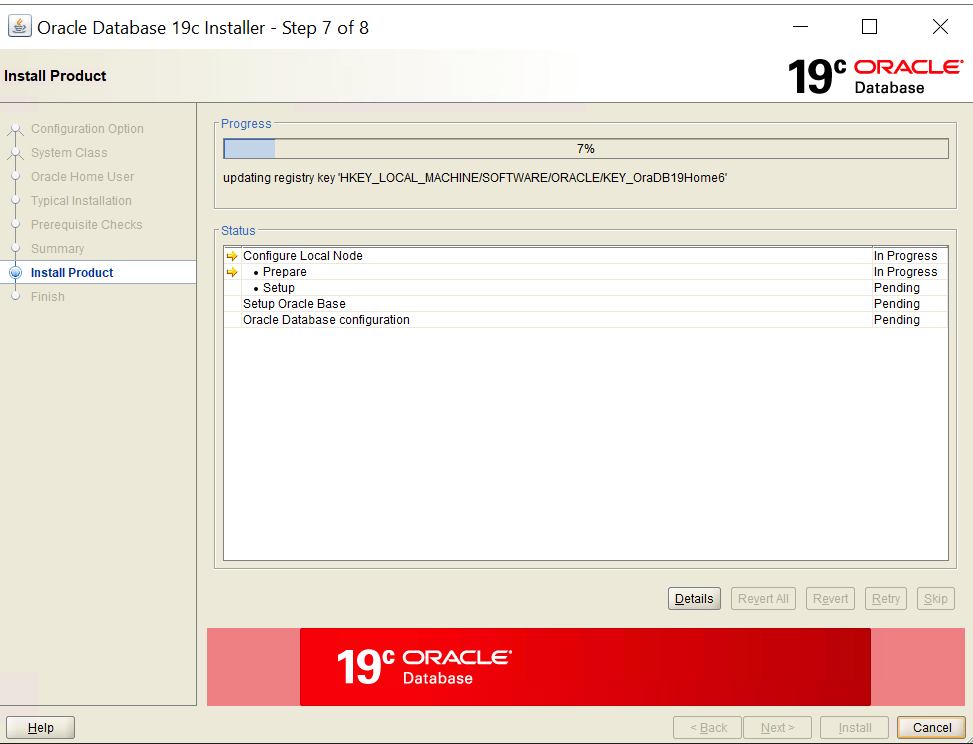Click the Setup sub-step row
Screen dimensions: 973x744
pos(585,288)
